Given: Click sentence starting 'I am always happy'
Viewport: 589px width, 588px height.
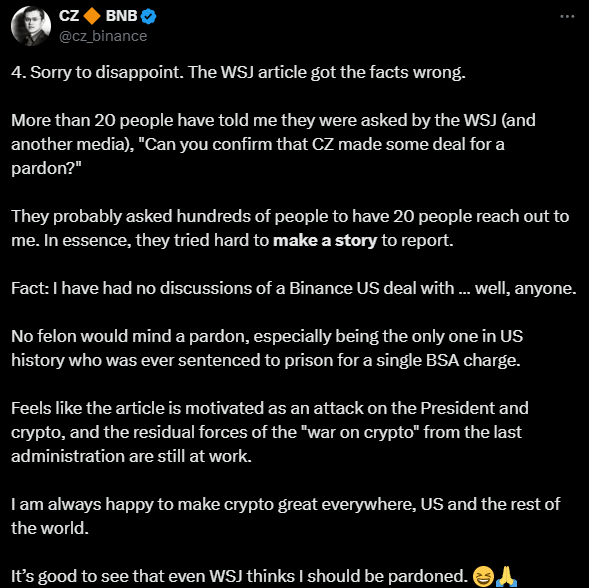Looking at the screenshot, I should click(x=285, y=516).
